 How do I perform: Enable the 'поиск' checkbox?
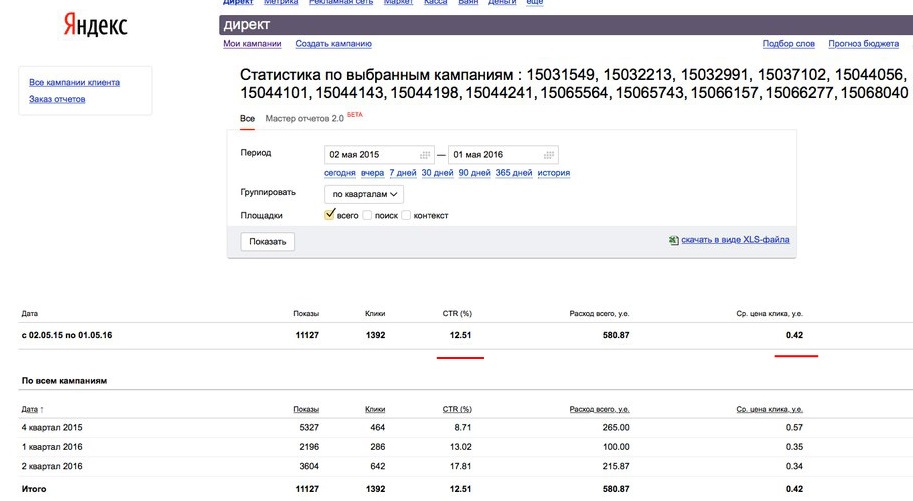[x=367, y=216]
